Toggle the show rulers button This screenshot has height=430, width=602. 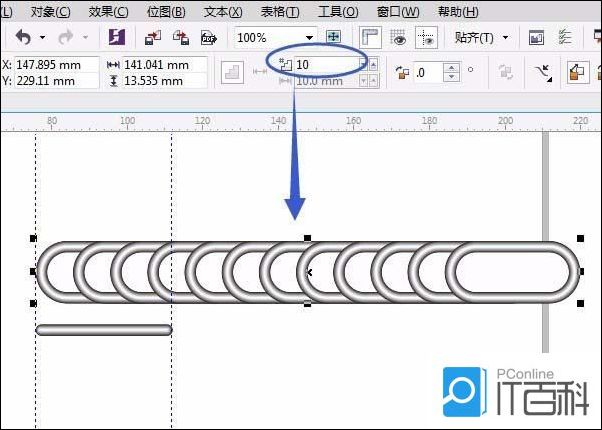pyautogui.click(x=371, y=37)
